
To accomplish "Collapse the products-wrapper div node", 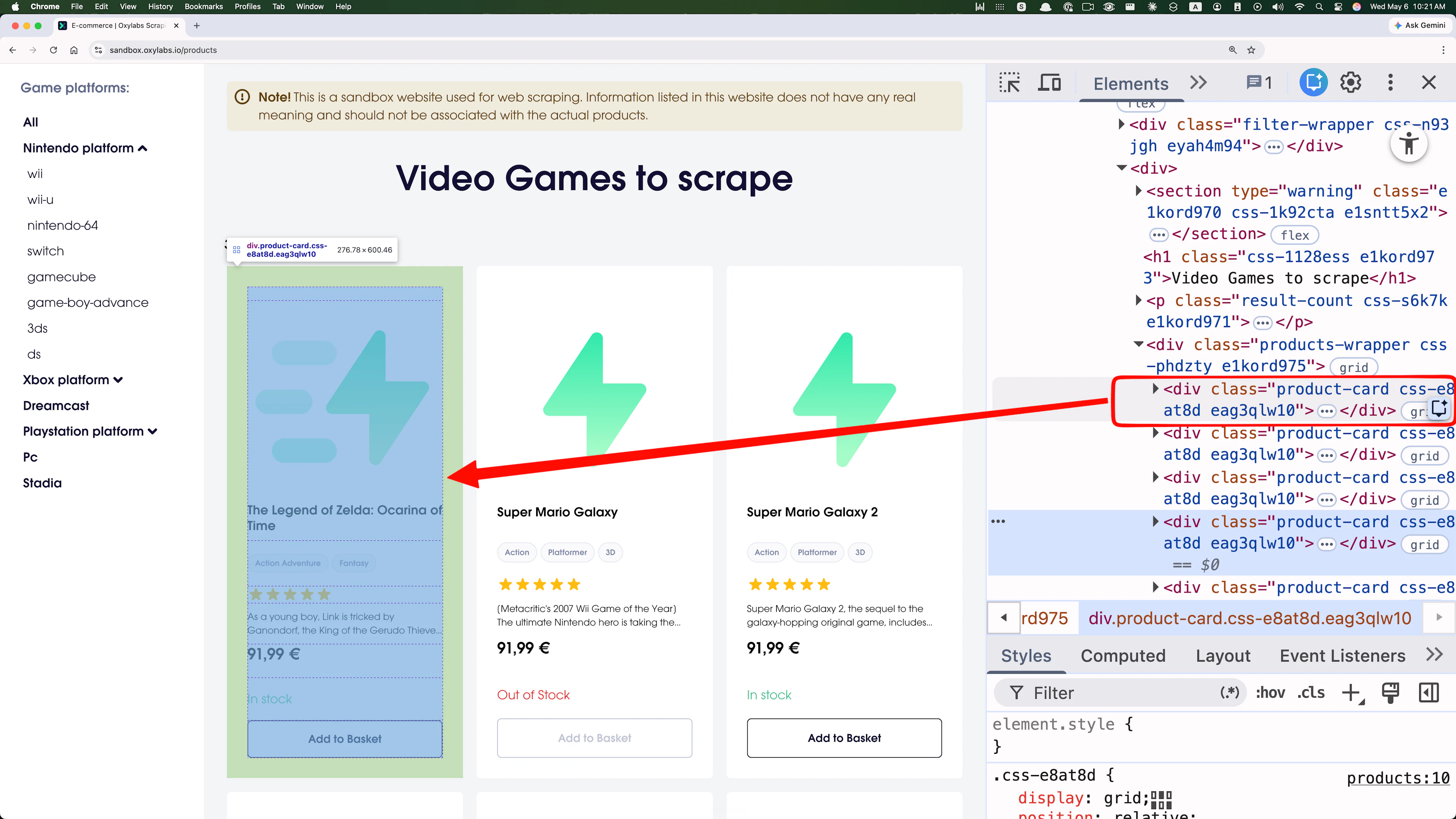I will [x=1139, y=344].
